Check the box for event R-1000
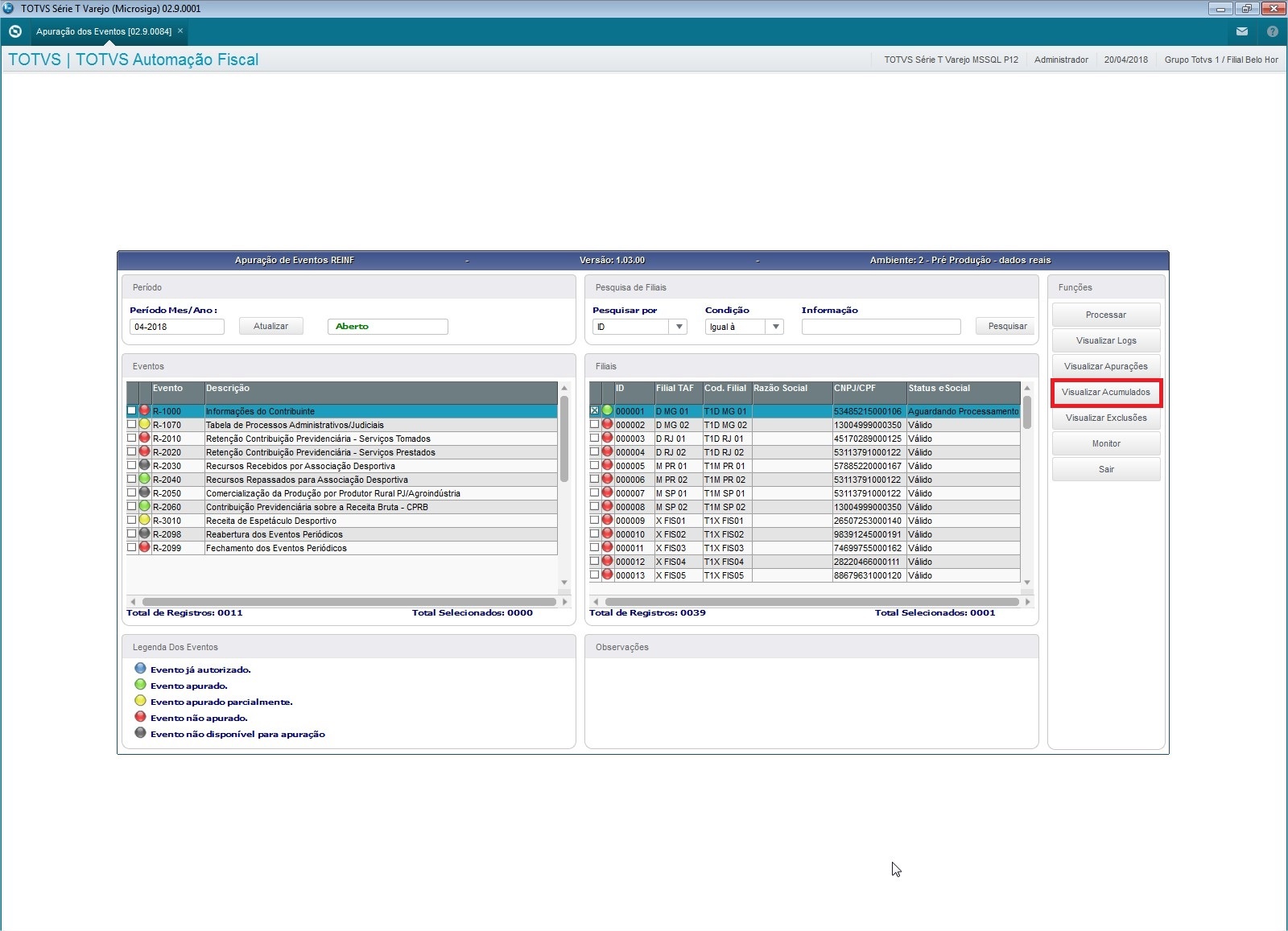This screenshot has height=931, width=1288. point(131,410)
